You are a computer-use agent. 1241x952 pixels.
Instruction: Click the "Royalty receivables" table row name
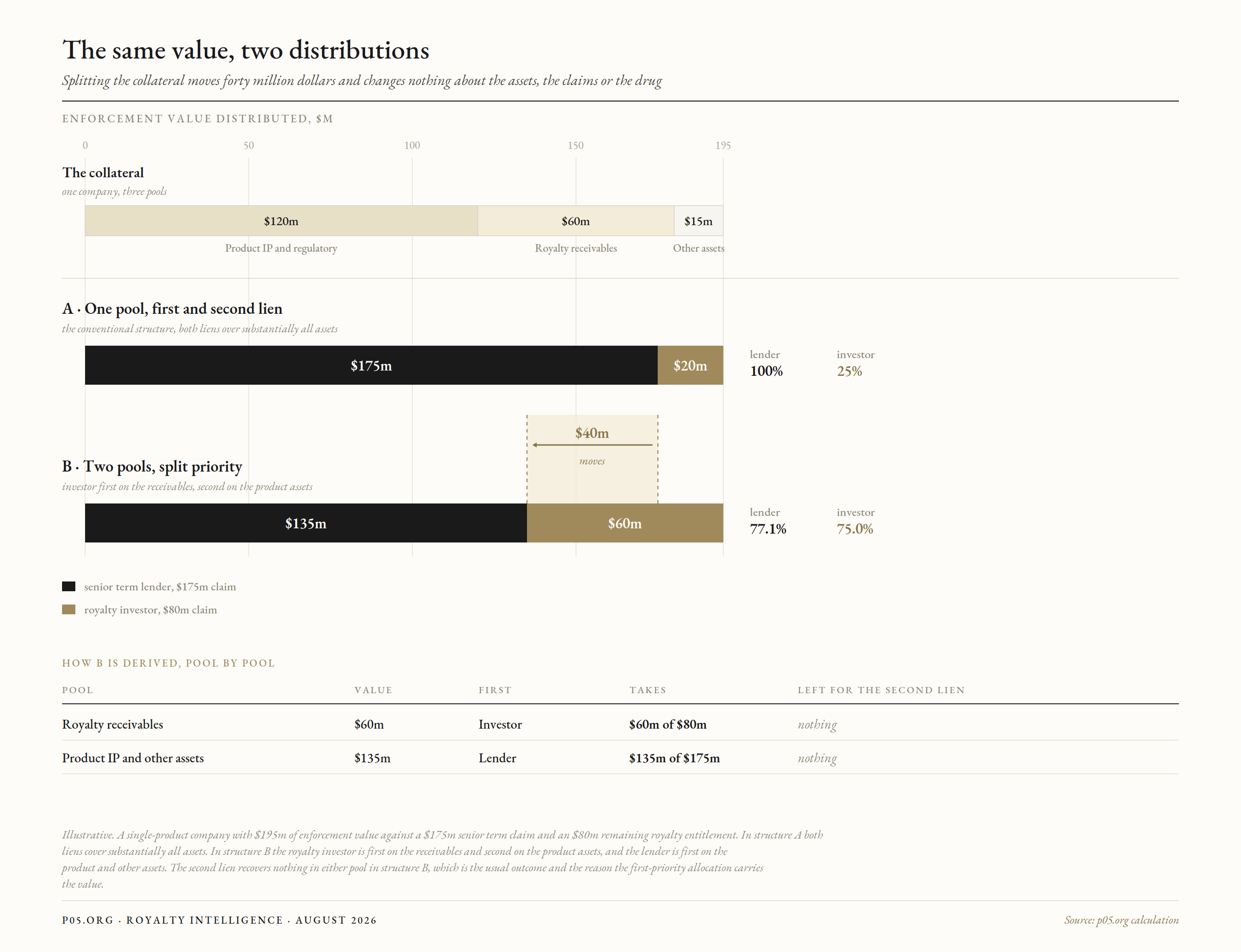coord(112,724)
